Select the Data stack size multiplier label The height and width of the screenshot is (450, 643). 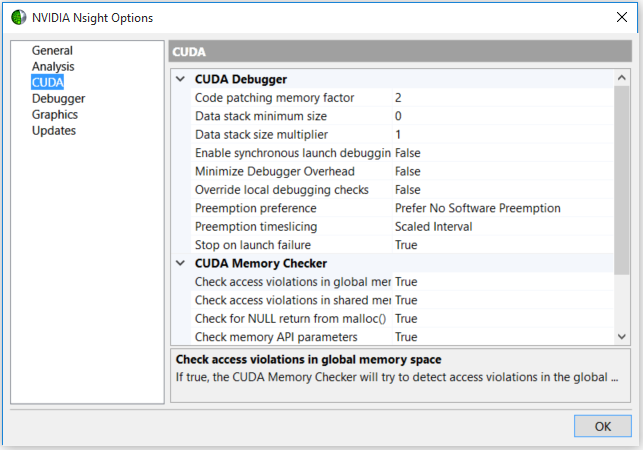(x=261, y=135)
